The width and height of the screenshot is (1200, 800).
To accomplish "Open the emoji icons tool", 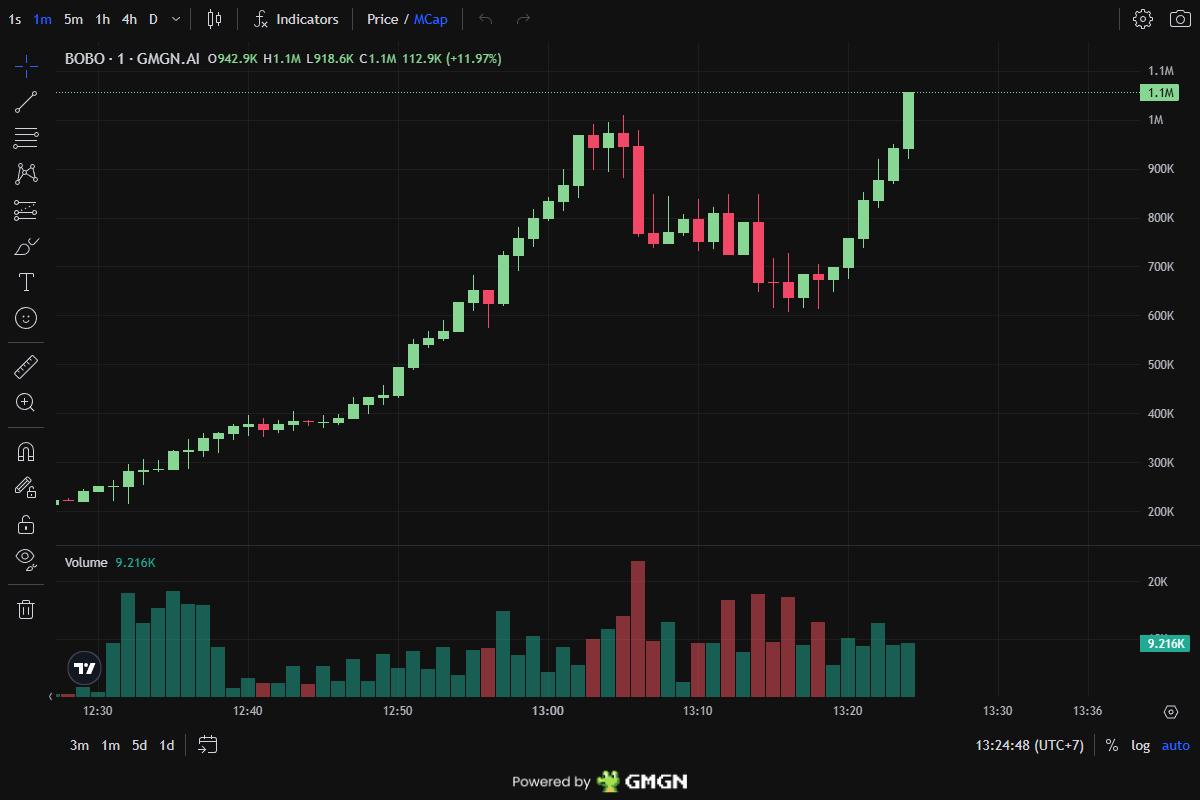I will (26, 318).
